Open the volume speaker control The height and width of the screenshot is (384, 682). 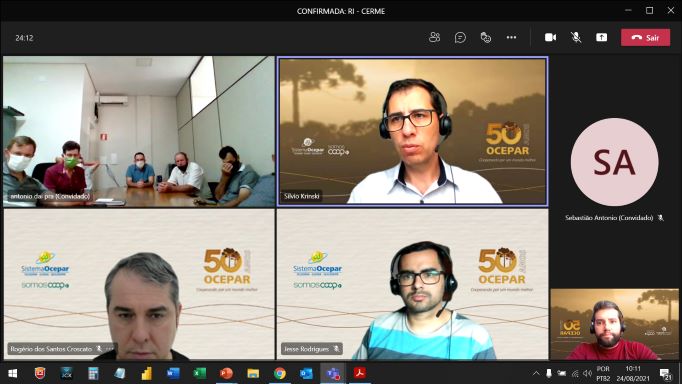point(588,374)
